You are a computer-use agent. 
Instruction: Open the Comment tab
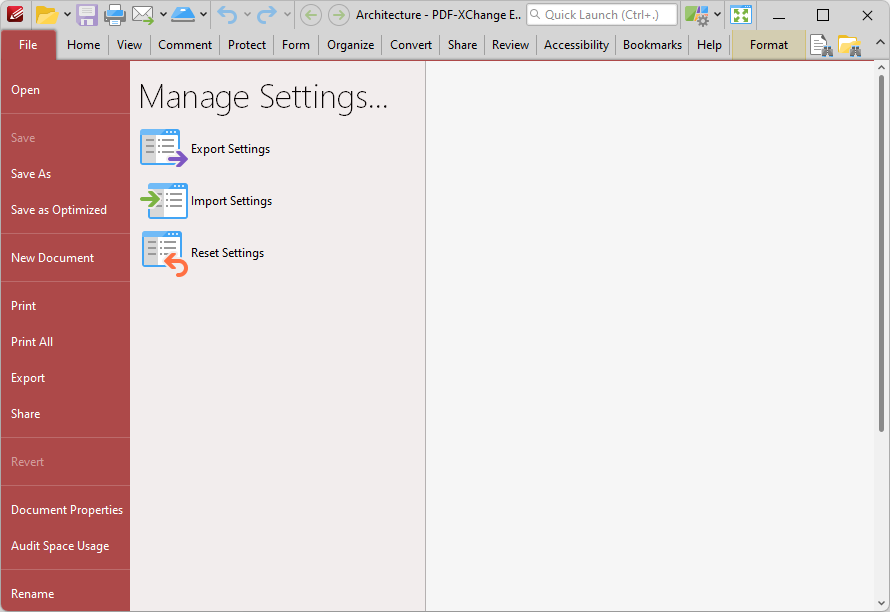click(x=185, y=45)
